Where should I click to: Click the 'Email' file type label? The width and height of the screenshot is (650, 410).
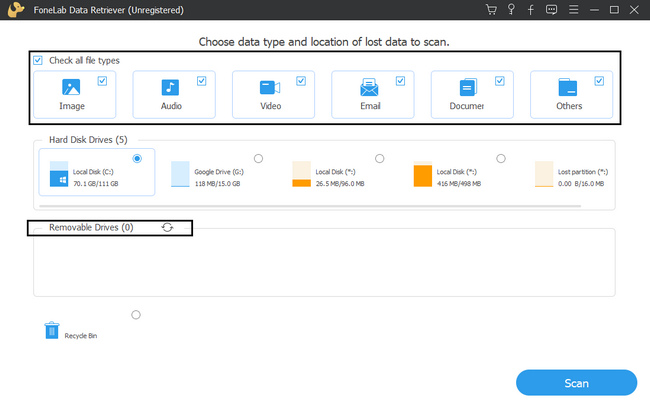coord(370,106)
